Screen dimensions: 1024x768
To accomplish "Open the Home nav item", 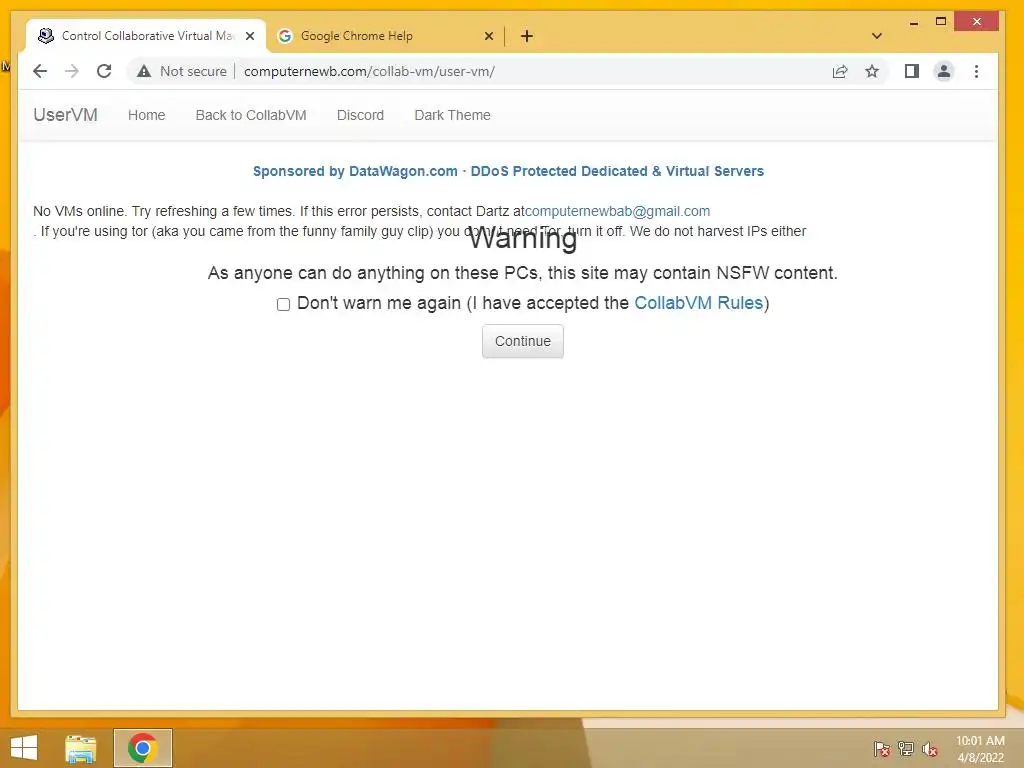I will [146, 115].
